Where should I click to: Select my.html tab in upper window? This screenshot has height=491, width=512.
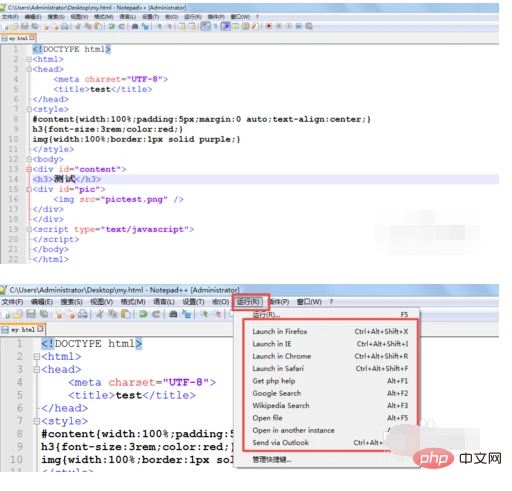[18, 38]
